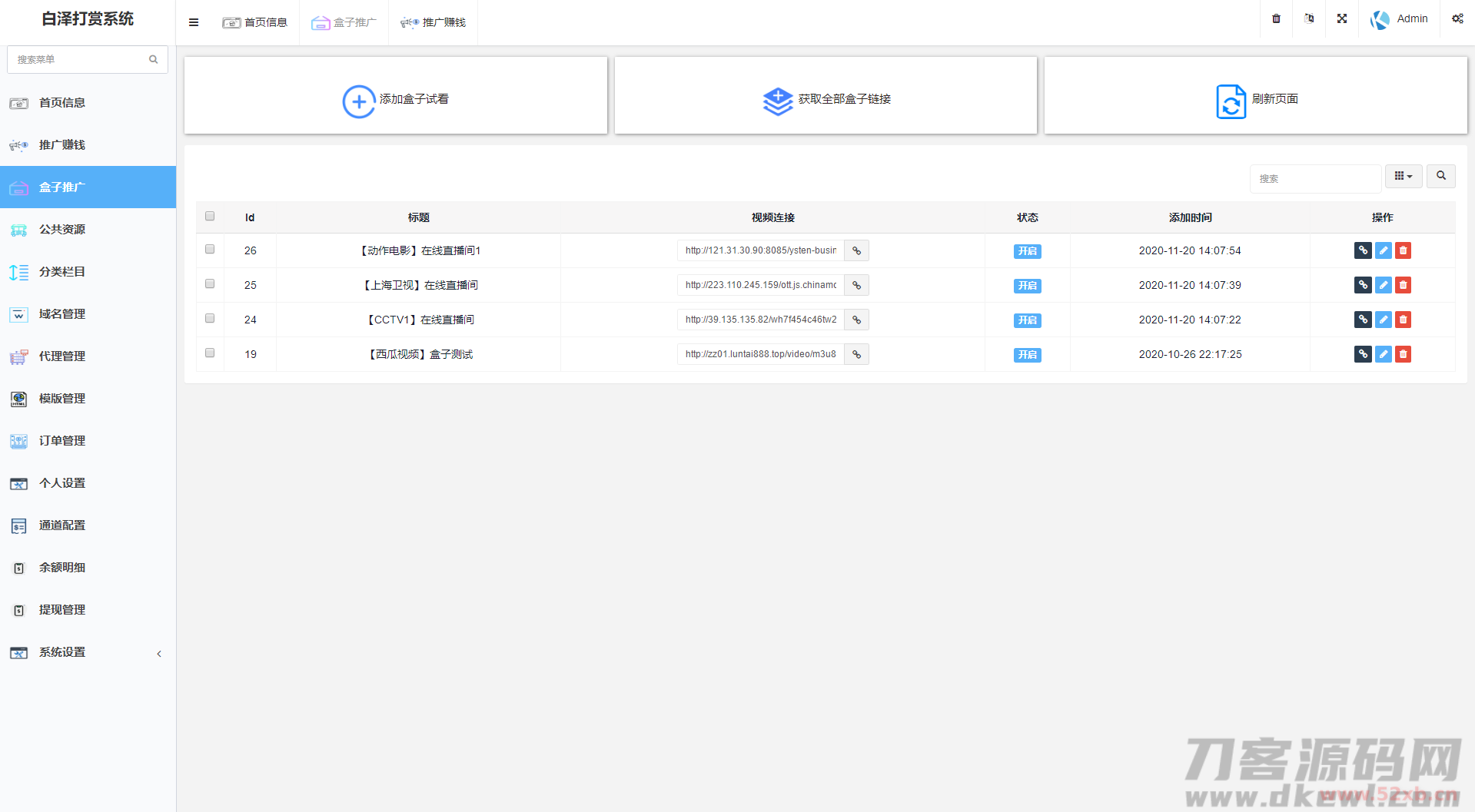Image resolution: width=1475 pixels, height=812 pixels.
Task: Check the select-all checkbox in table header
Action: click(210, 217)
